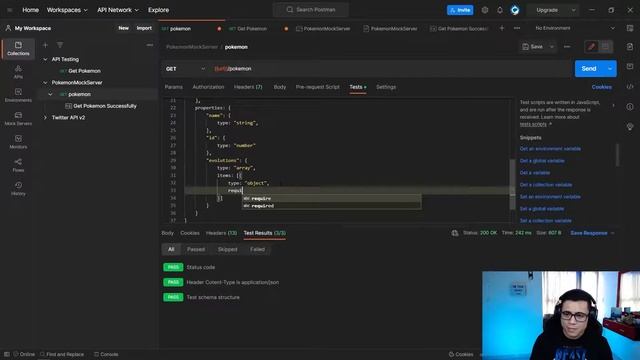Viewport: 640px width, 360px height.
Task: Open the lightbulb icon in right sidebar
Action: pos(630,127)
